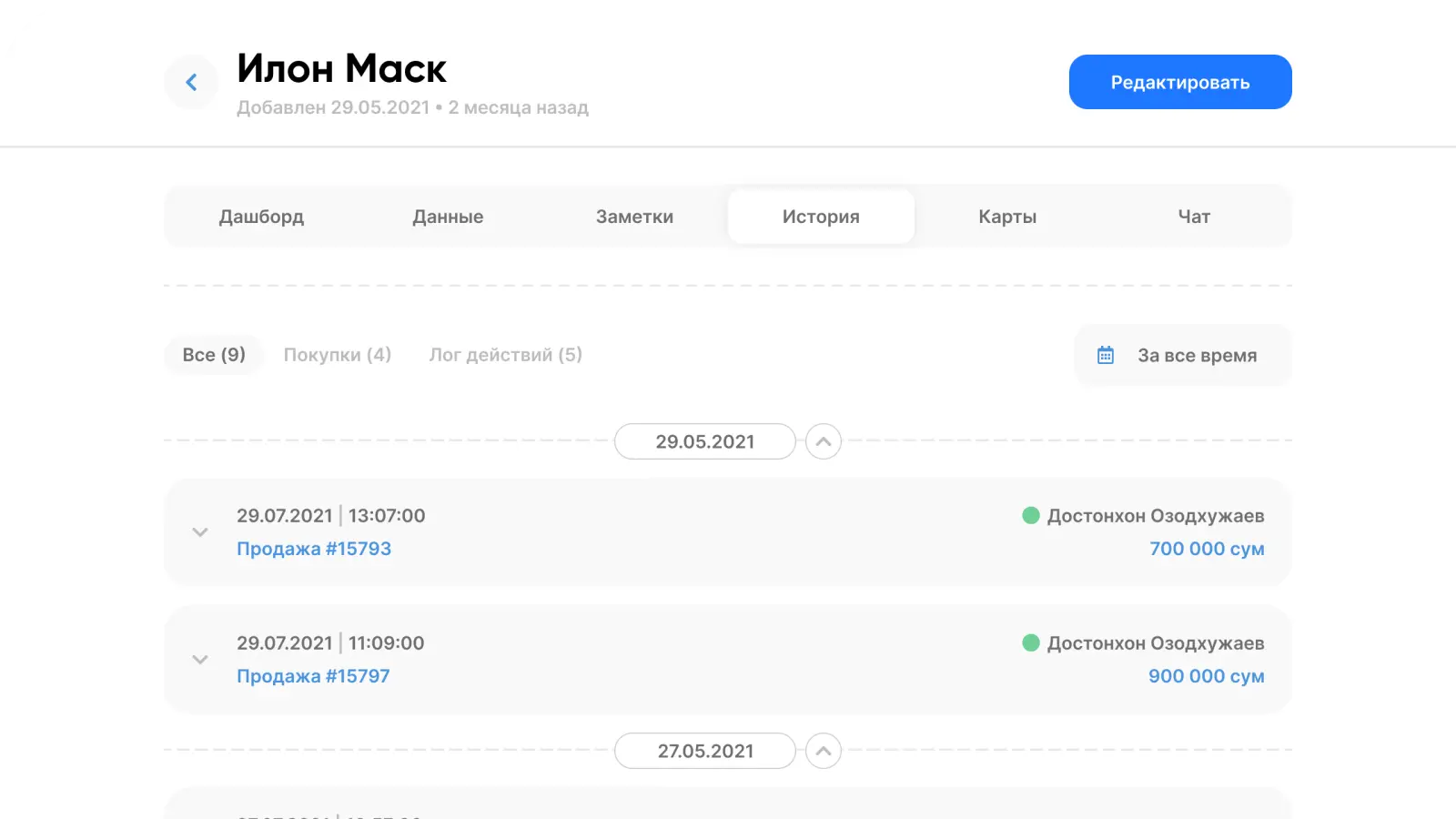Click the 29.07.2021 | 13:07:00 timestamp
Screen dimensions: 1456x819
click(x=331, y=516)
